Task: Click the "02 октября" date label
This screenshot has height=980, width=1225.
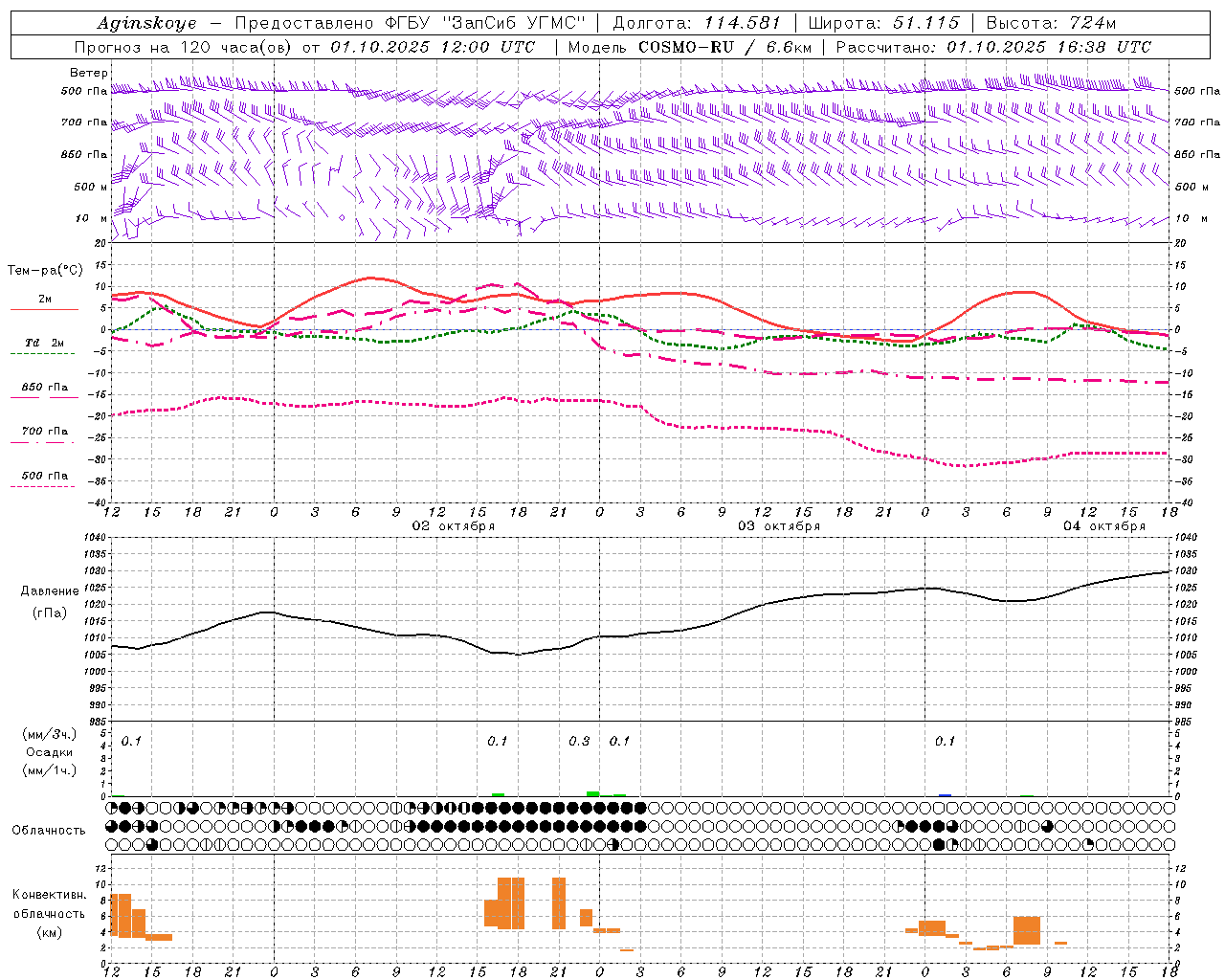Action: (x=454, y=526)
